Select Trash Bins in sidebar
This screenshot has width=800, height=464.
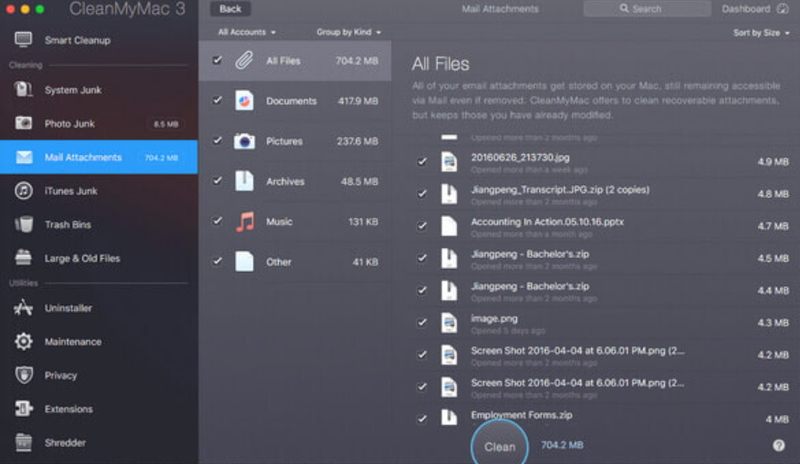98,224
